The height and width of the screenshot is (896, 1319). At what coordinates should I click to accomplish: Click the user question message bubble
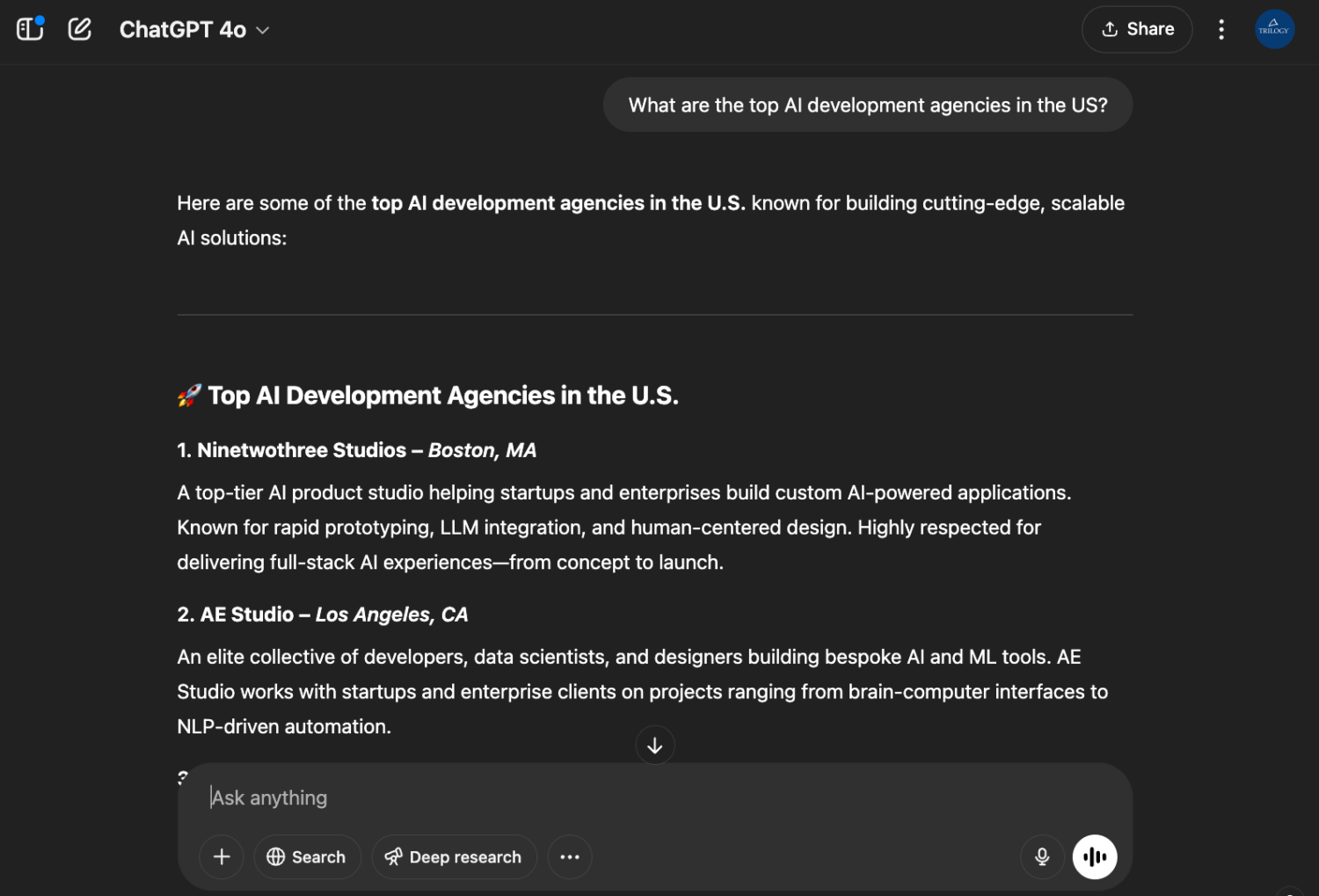[867, 106]
